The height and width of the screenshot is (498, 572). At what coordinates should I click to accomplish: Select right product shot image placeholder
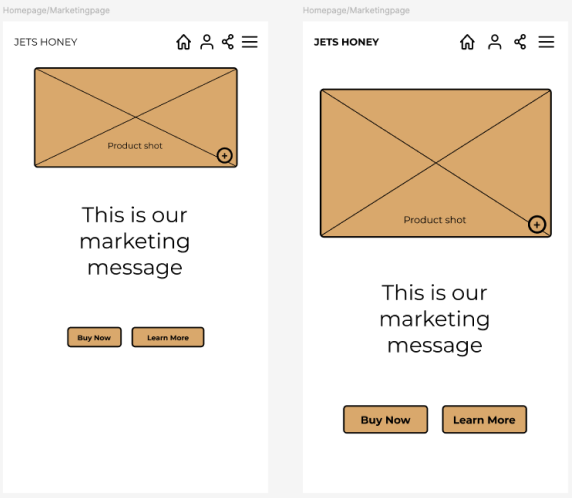pos(436,163)
